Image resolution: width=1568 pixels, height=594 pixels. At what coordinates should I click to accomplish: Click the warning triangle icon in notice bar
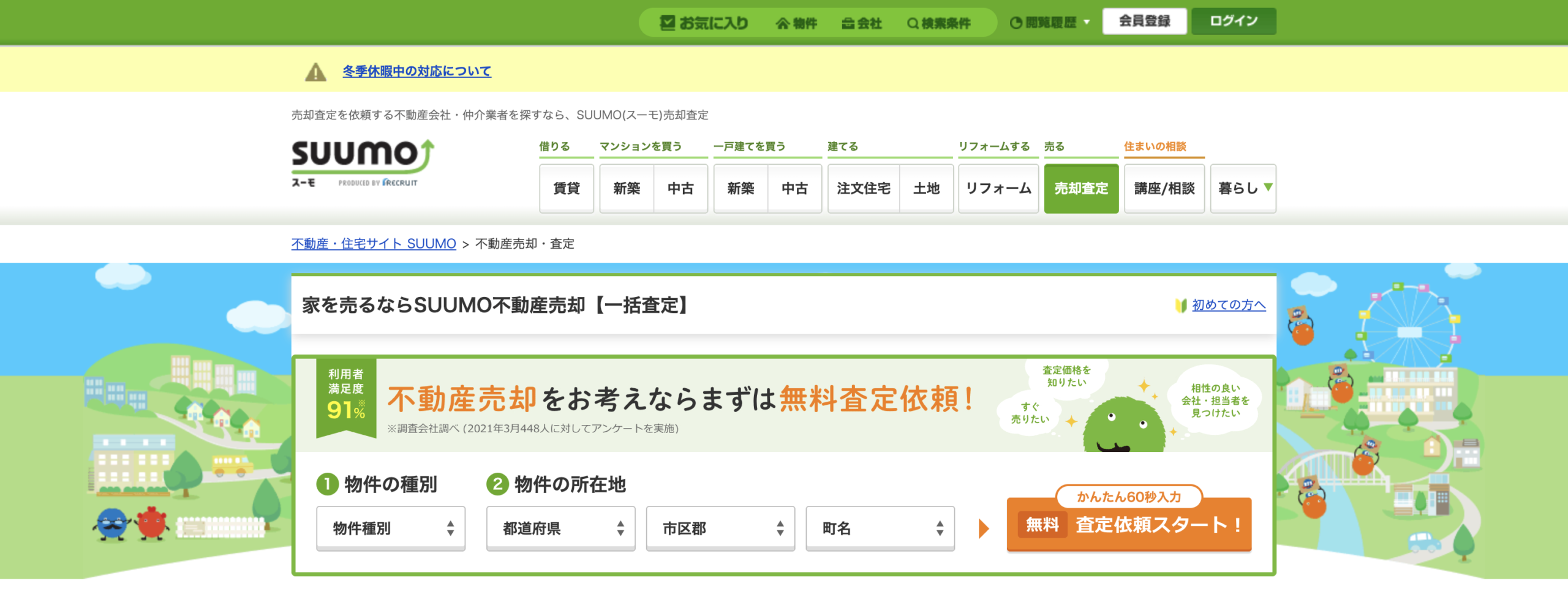pos(315,72)
